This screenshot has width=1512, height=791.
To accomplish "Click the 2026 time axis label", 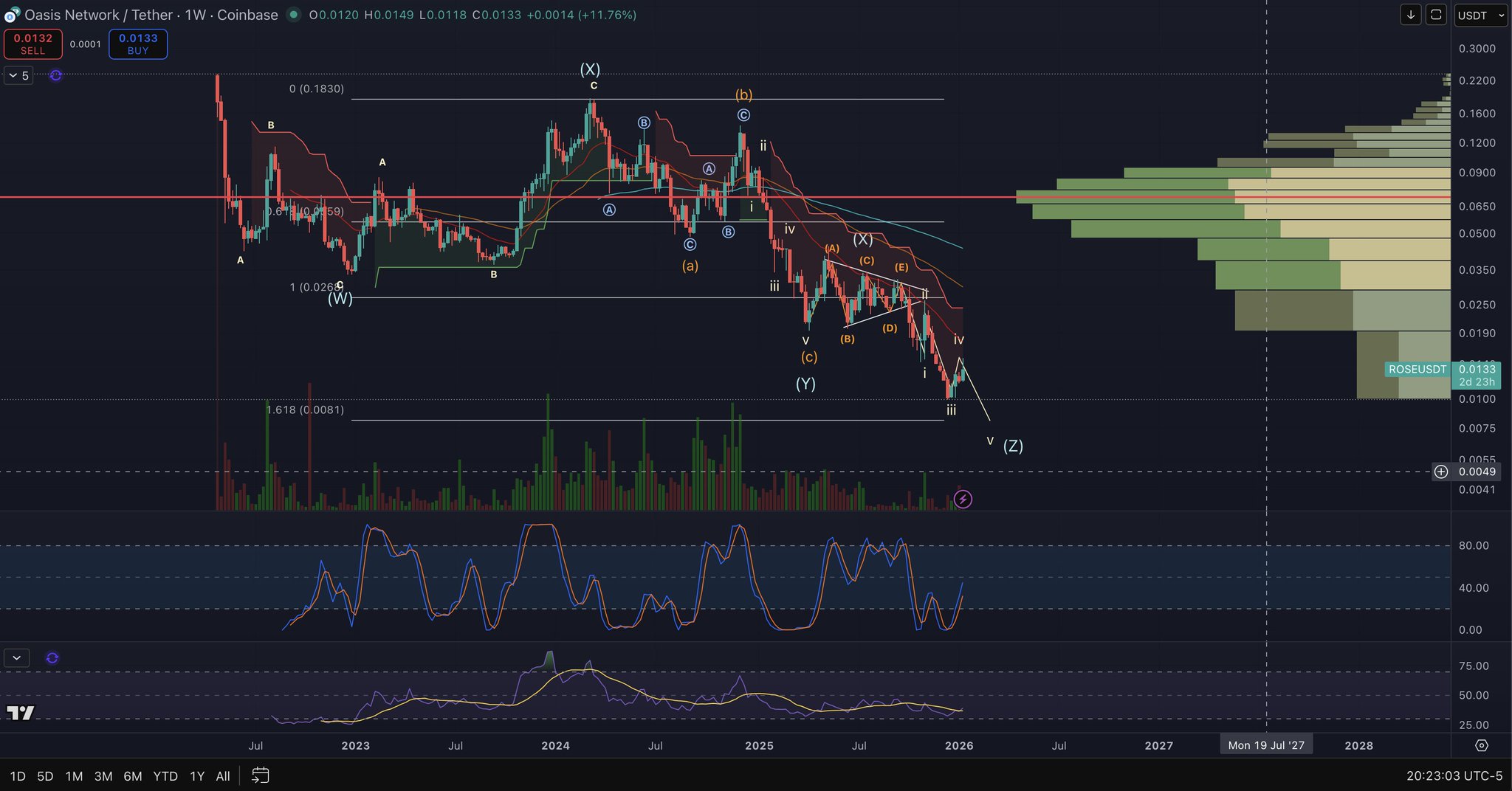I will tap(959, 746).
